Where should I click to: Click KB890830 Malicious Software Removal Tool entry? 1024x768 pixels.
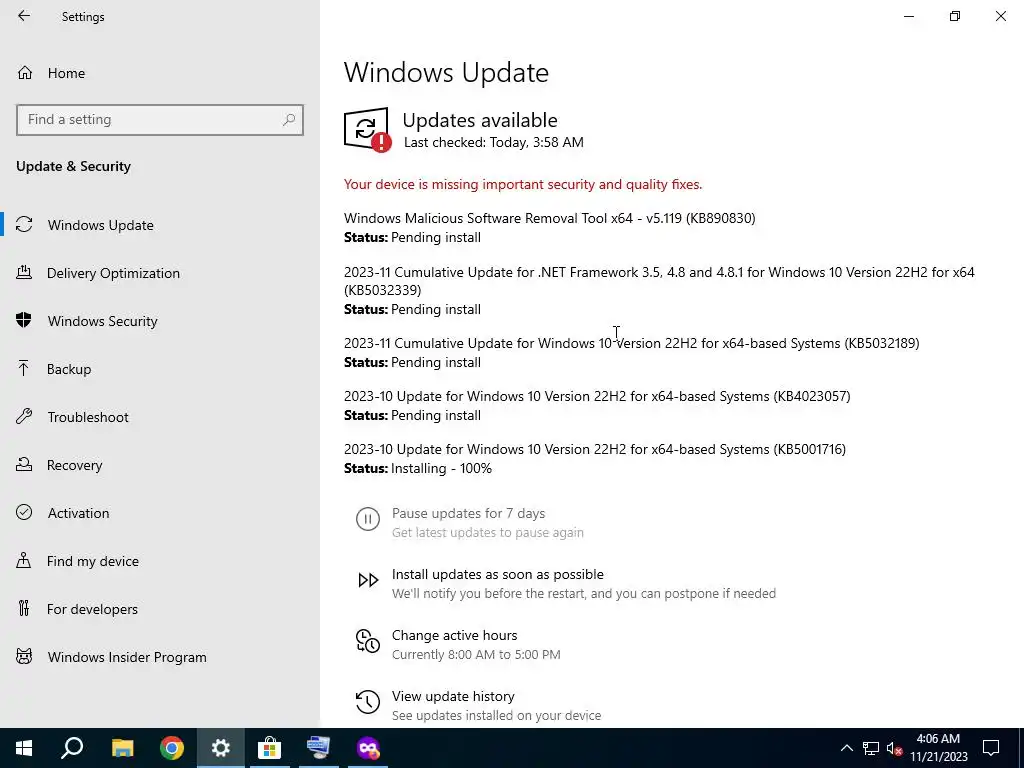[x=550, y=218]
